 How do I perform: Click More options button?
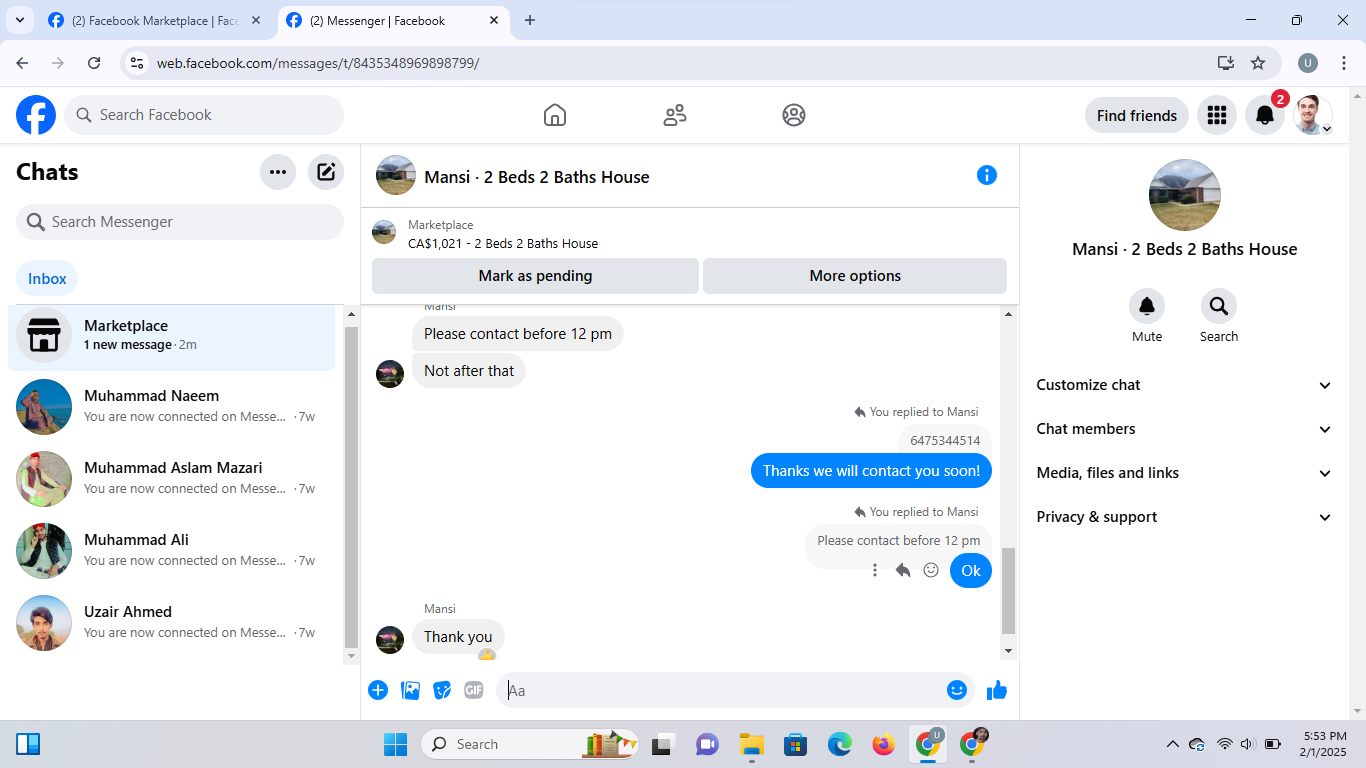[855, 276]
